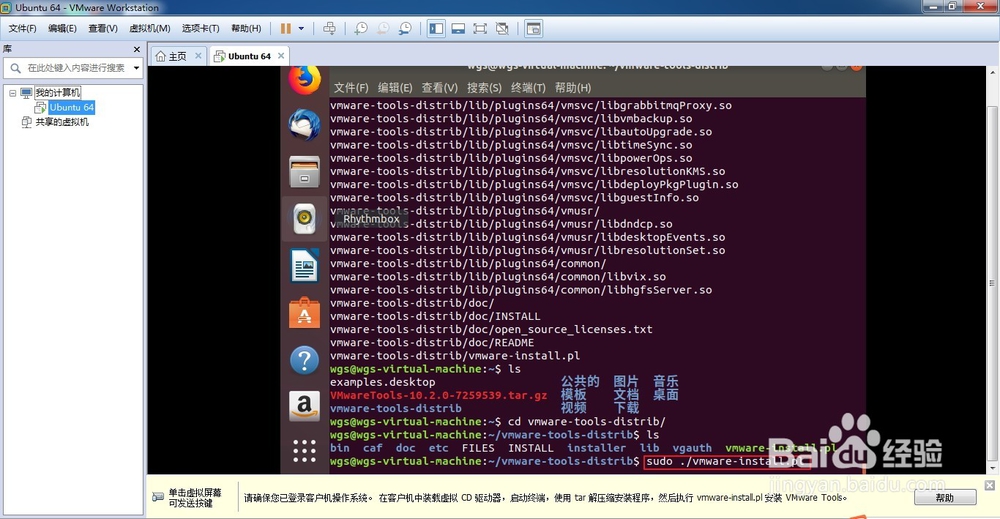Click the blue vmware-tools-distrib directory name
Screen dimensions: 1000x519
395,409
